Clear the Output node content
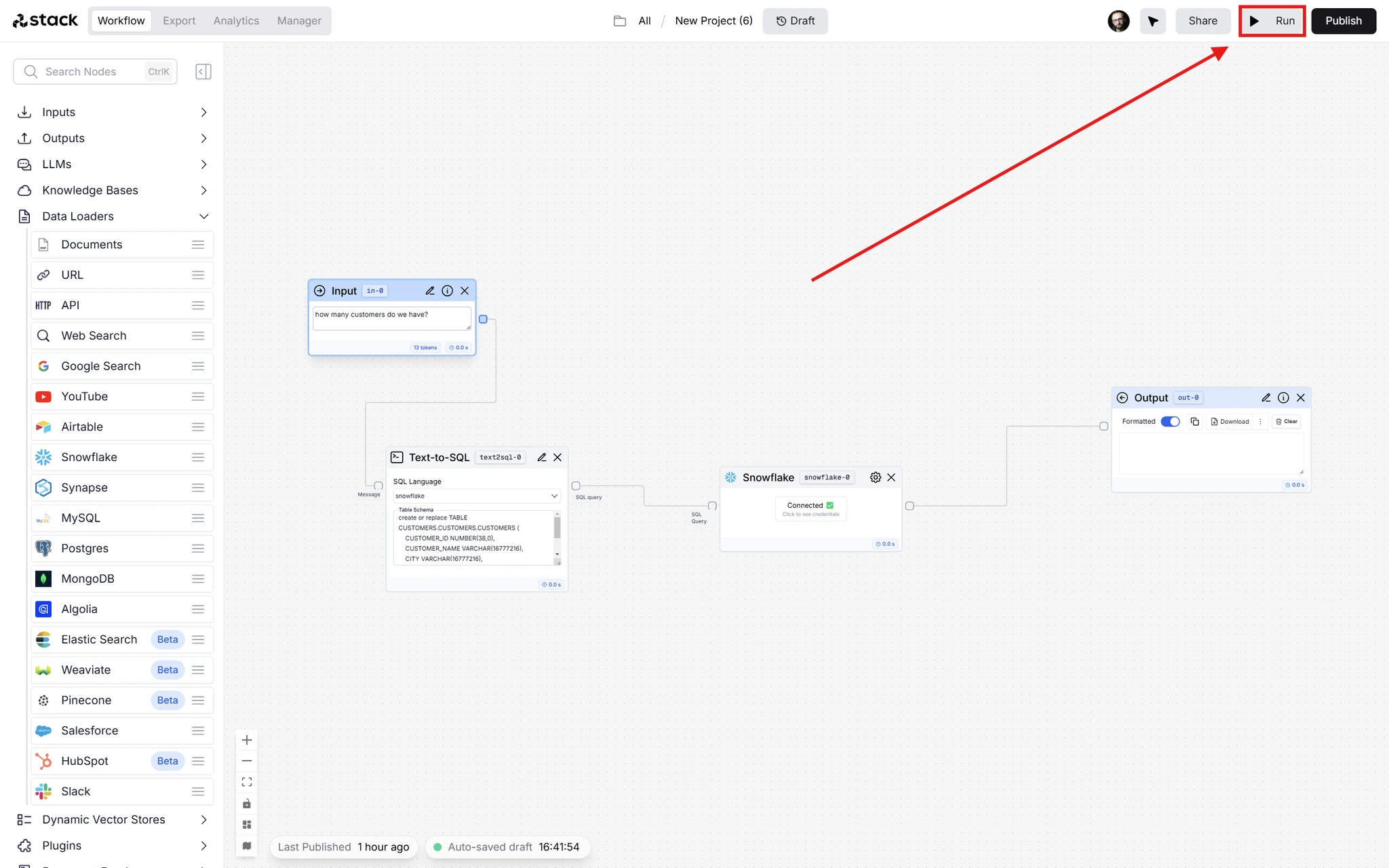 pos(1287,422)
